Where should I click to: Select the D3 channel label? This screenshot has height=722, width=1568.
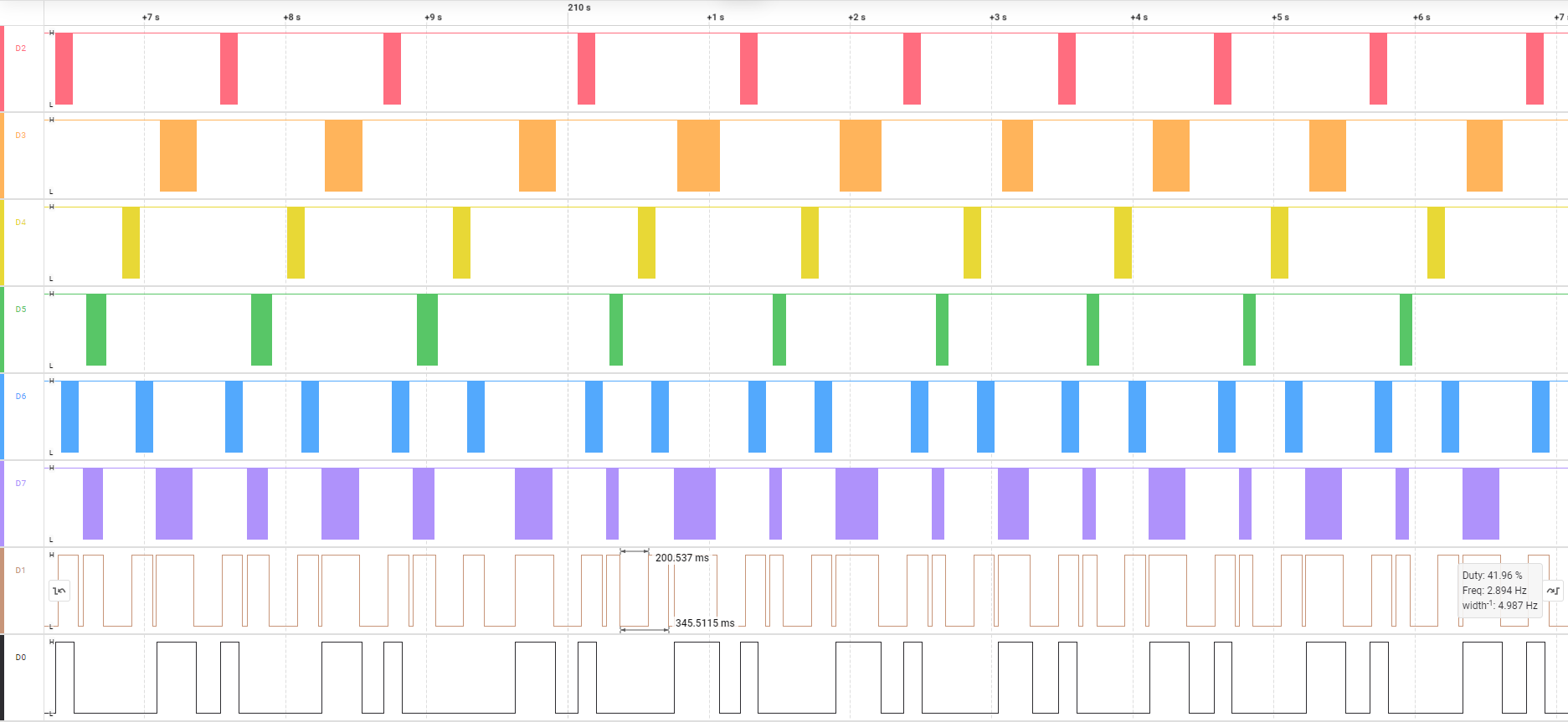(x=21, y=136)
